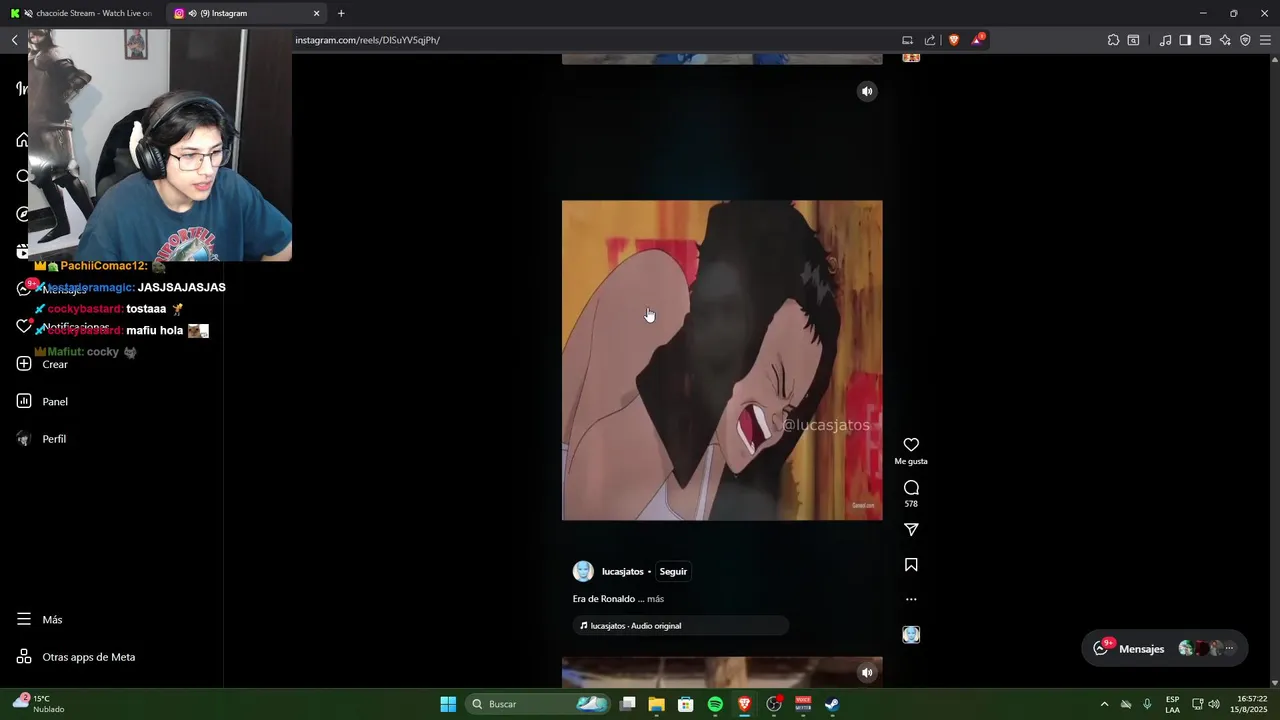
Task: Open Spotify from the taskbar
Action: 715,704
